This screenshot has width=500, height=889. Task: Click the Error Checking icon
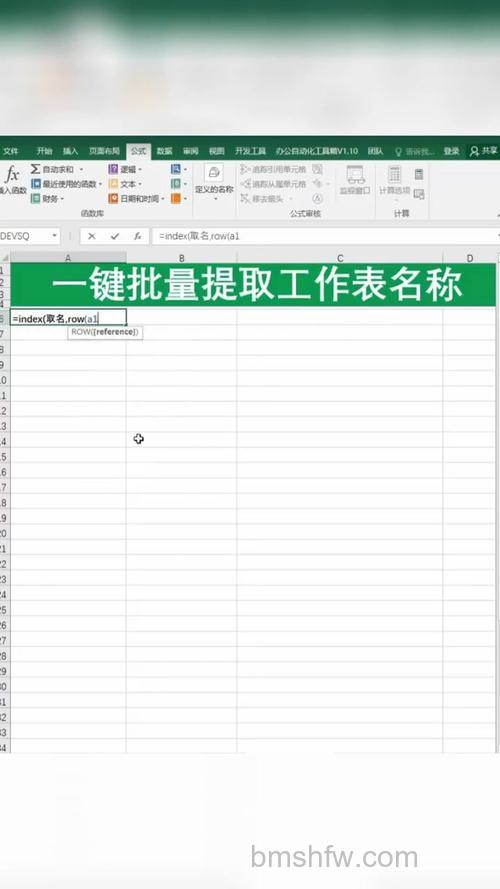(x=317, y=184)
